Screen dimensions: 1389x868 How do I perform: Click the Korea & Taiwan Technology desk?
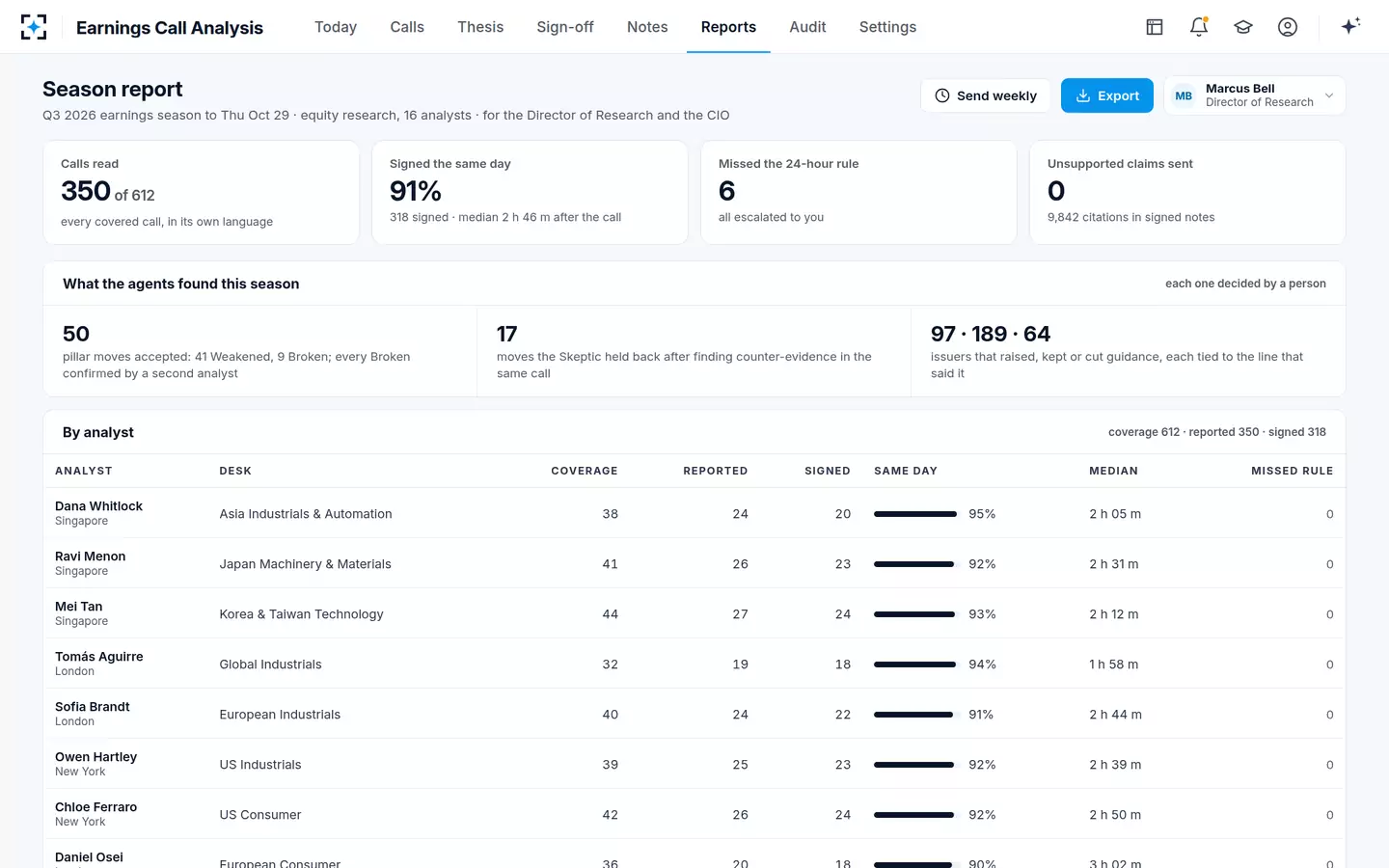click(x=301, y=614)
